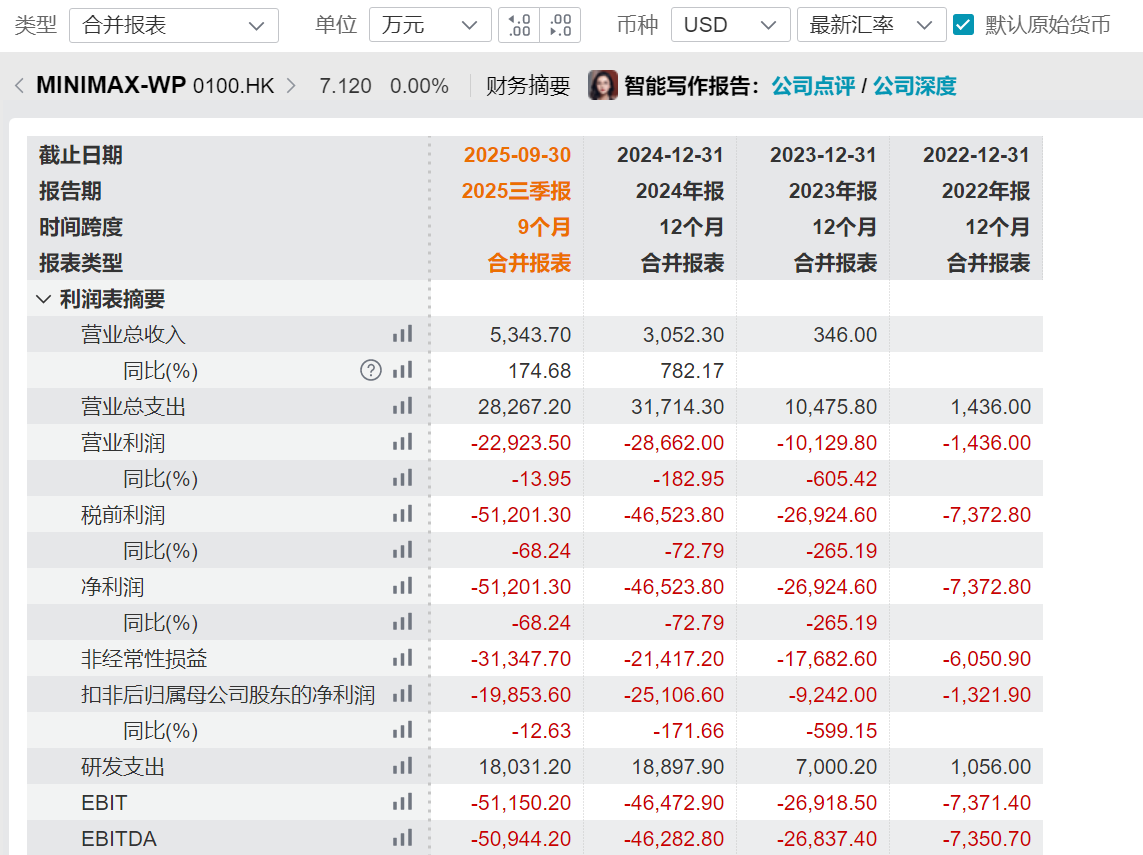
Task: Click the help question mark by 同比(%)
Action: 371,371
